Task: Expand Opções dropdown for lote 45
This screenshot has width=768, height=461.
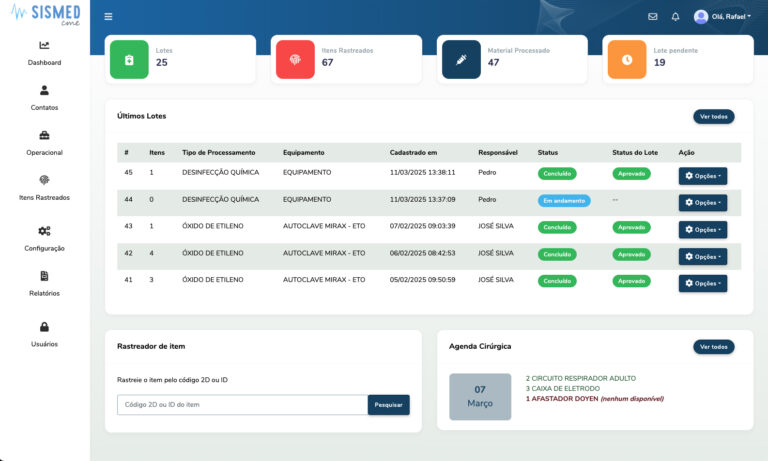Action: point(703,175)
